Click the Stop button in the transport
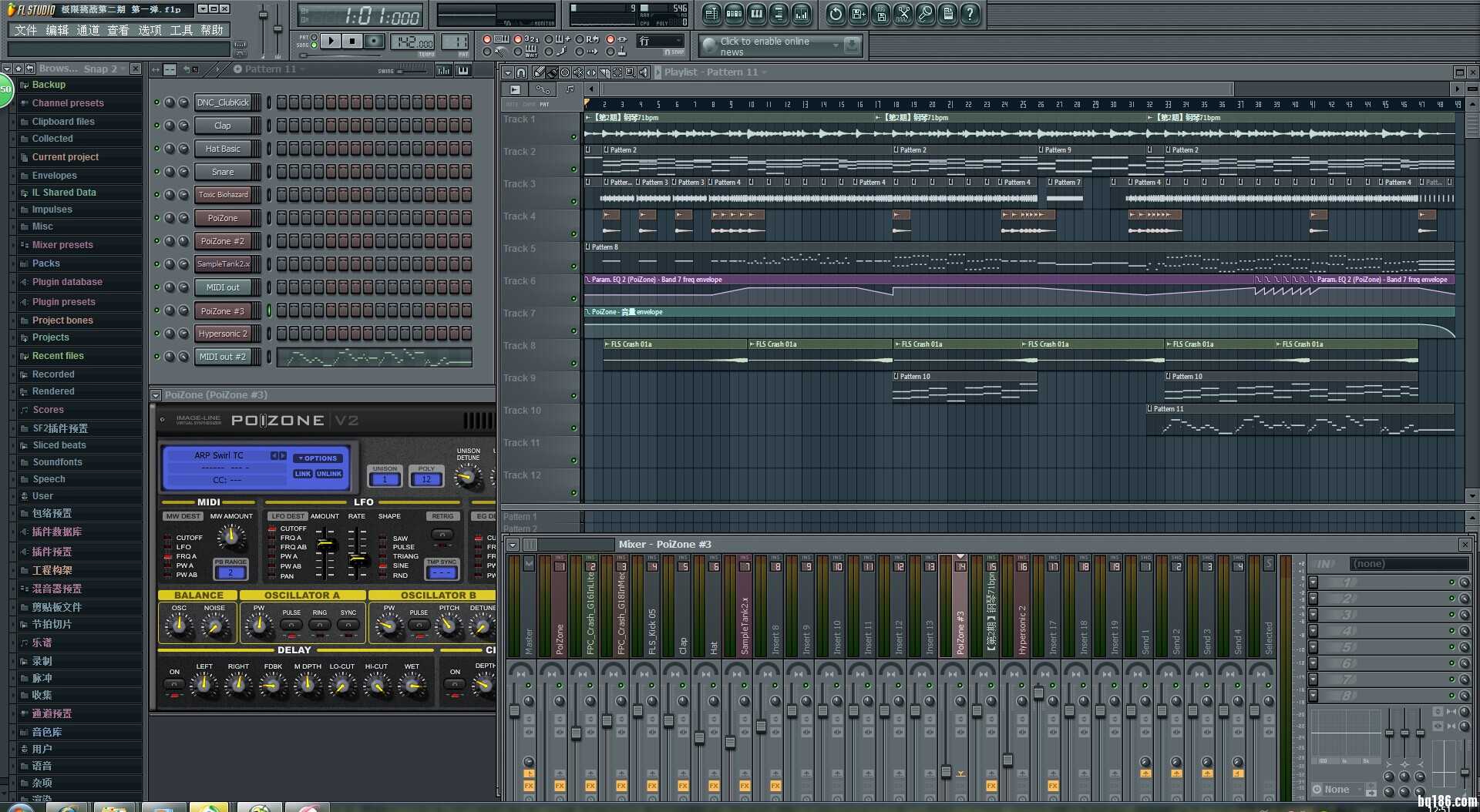Image resolution: width=1480 pixels, height=812 pixels. coord(352,41)
